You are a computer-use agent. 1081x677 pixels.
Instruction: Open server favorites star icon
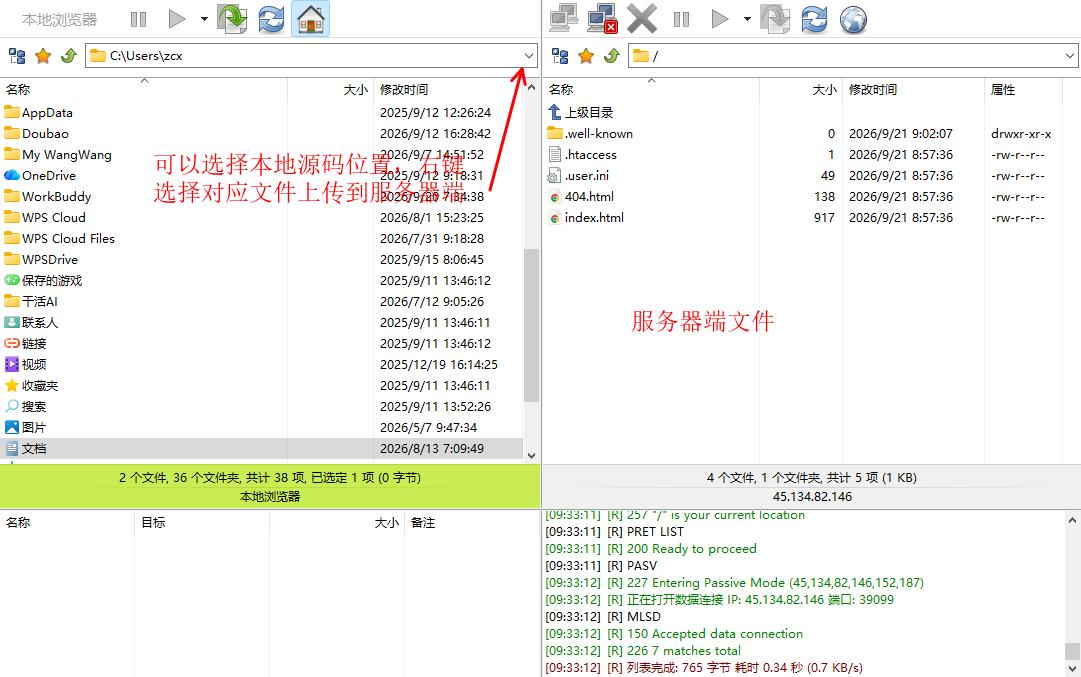[586, 56]
